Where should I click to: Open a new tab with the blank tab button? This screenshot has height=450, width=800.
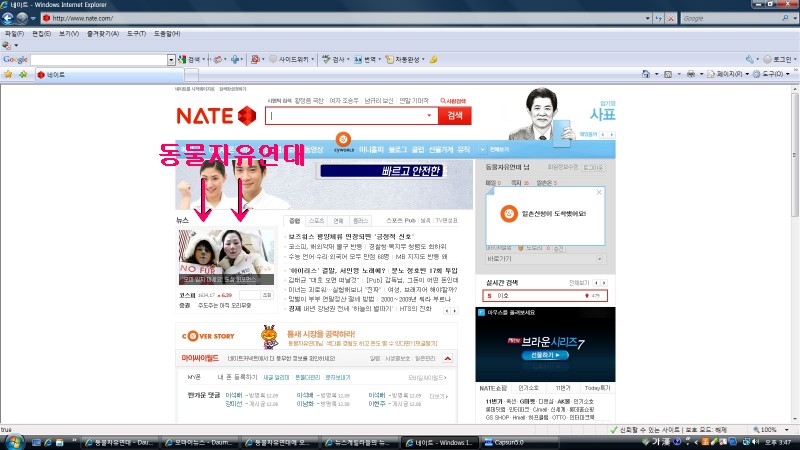tap(191, 75)
